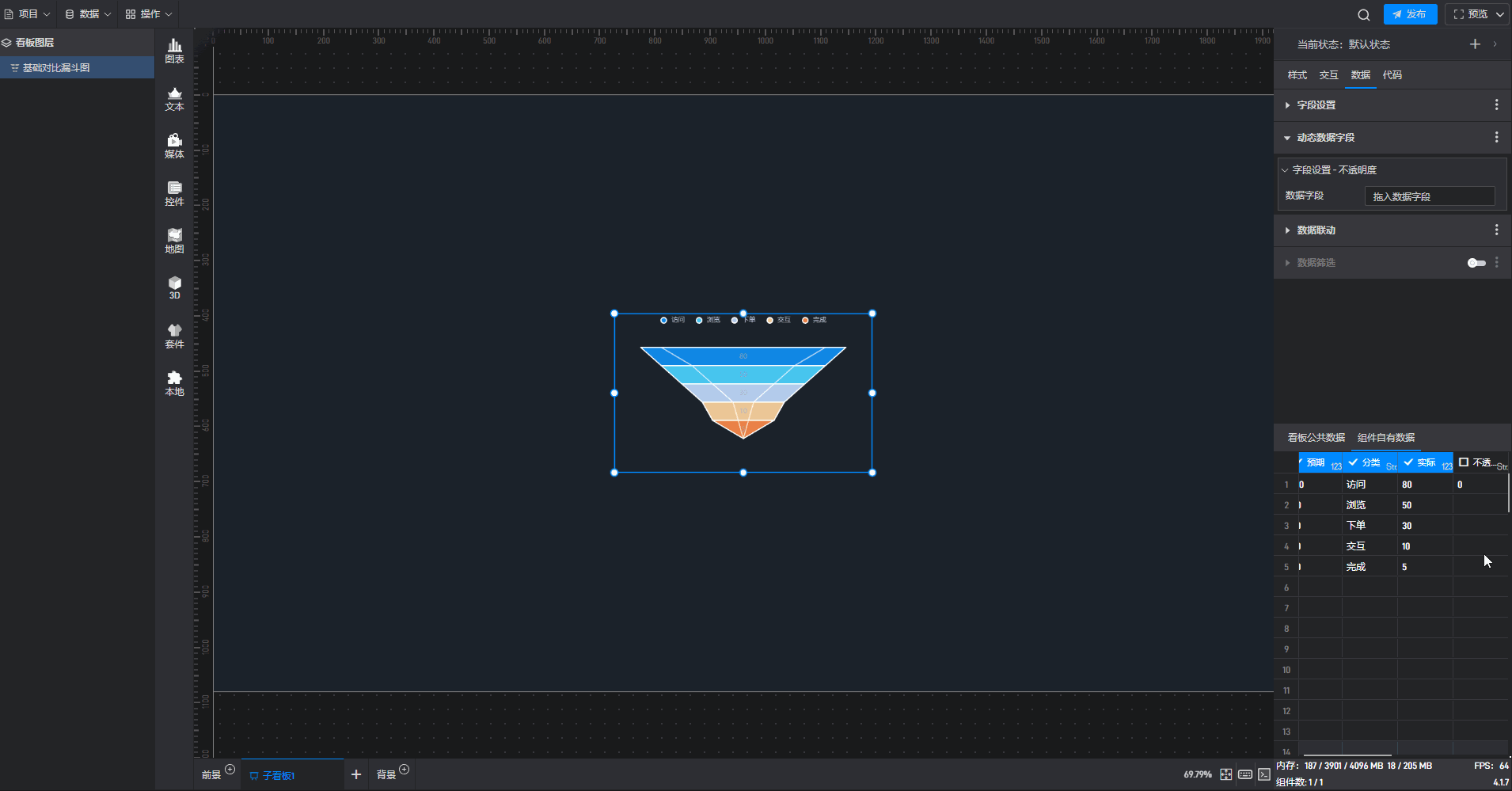This screenshot has width=1512, height=791.
Task: Open the console terminal icon
Action: pyautogui.click(x=1264, y=774)
